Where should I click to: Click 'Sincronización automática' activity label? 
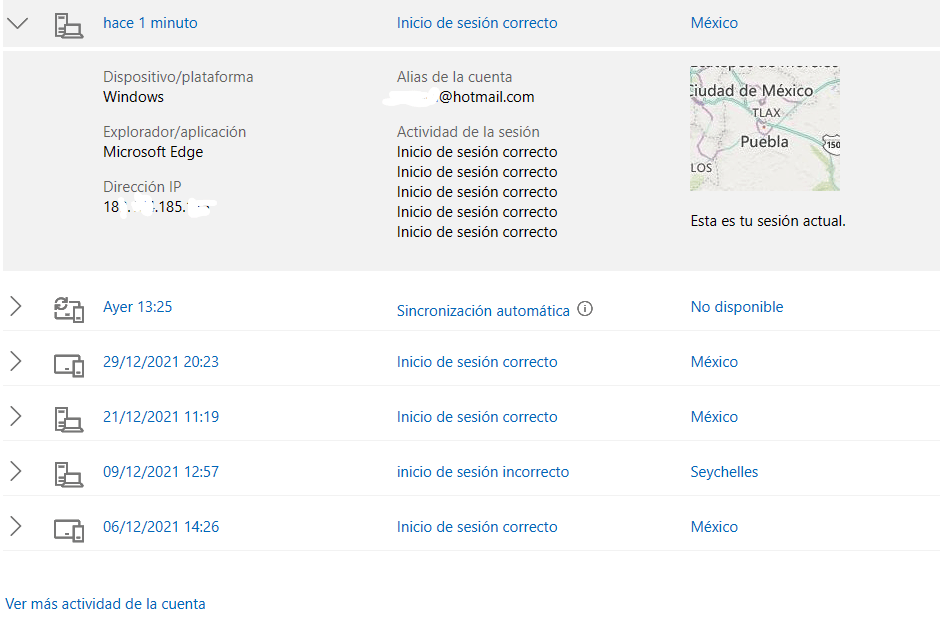click(483, 311)
